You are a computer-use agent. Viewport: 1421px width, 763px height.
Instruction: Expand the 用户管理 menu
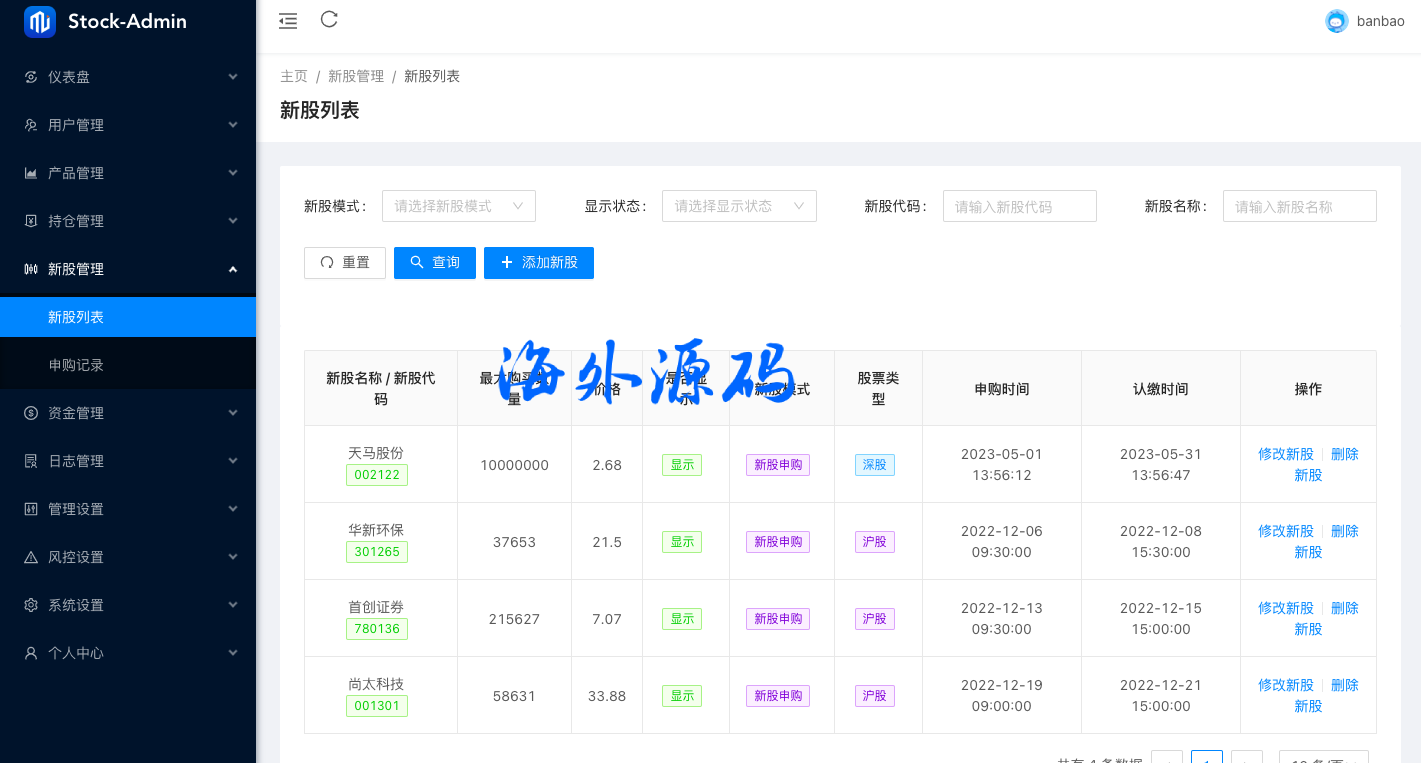[x=128, y=125]
